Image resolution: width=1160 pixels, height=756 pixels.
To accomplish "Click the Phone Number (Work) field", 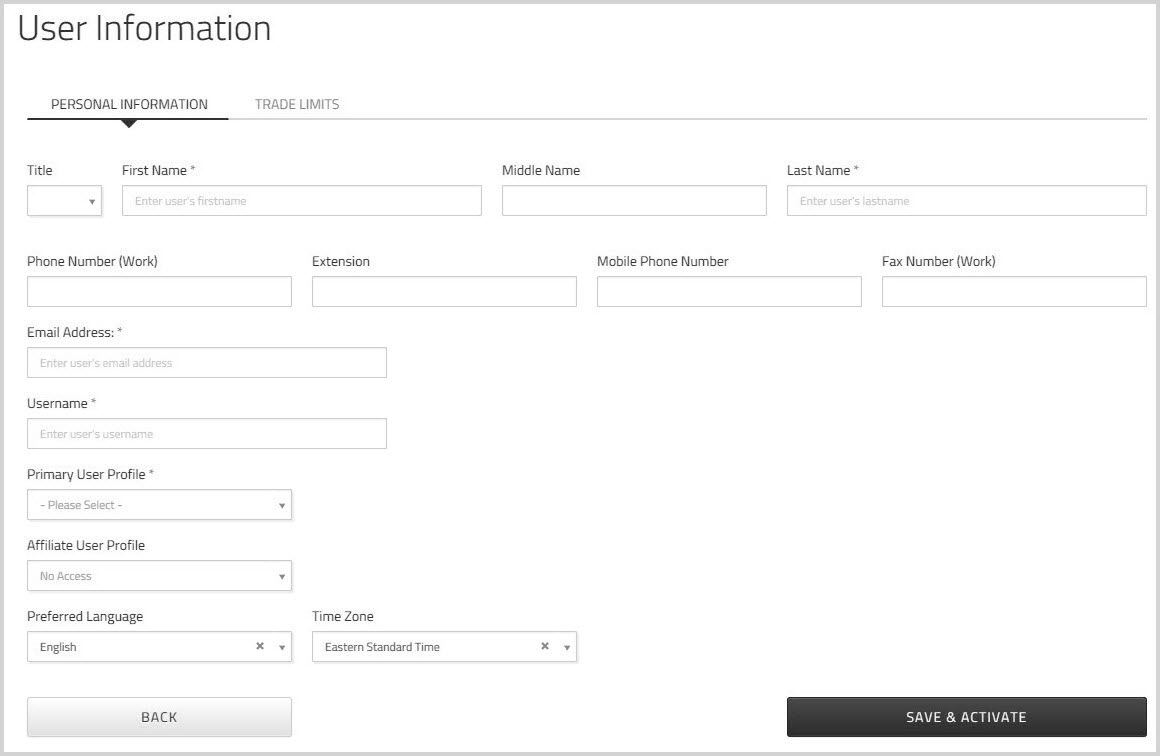I will tap(159, 291).
